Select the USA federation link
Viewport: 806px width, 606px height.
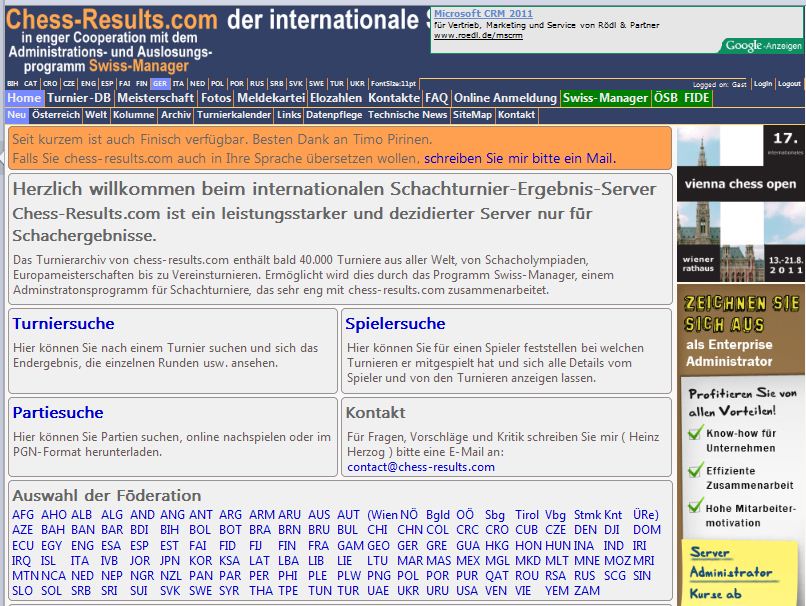point(467,591)
